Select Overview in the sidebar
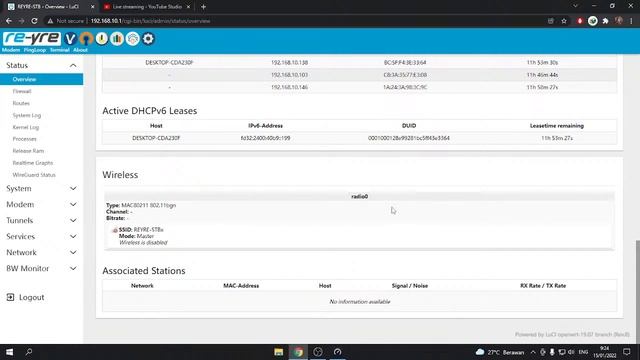The image size is (640, 360). [x=41, y=79]
